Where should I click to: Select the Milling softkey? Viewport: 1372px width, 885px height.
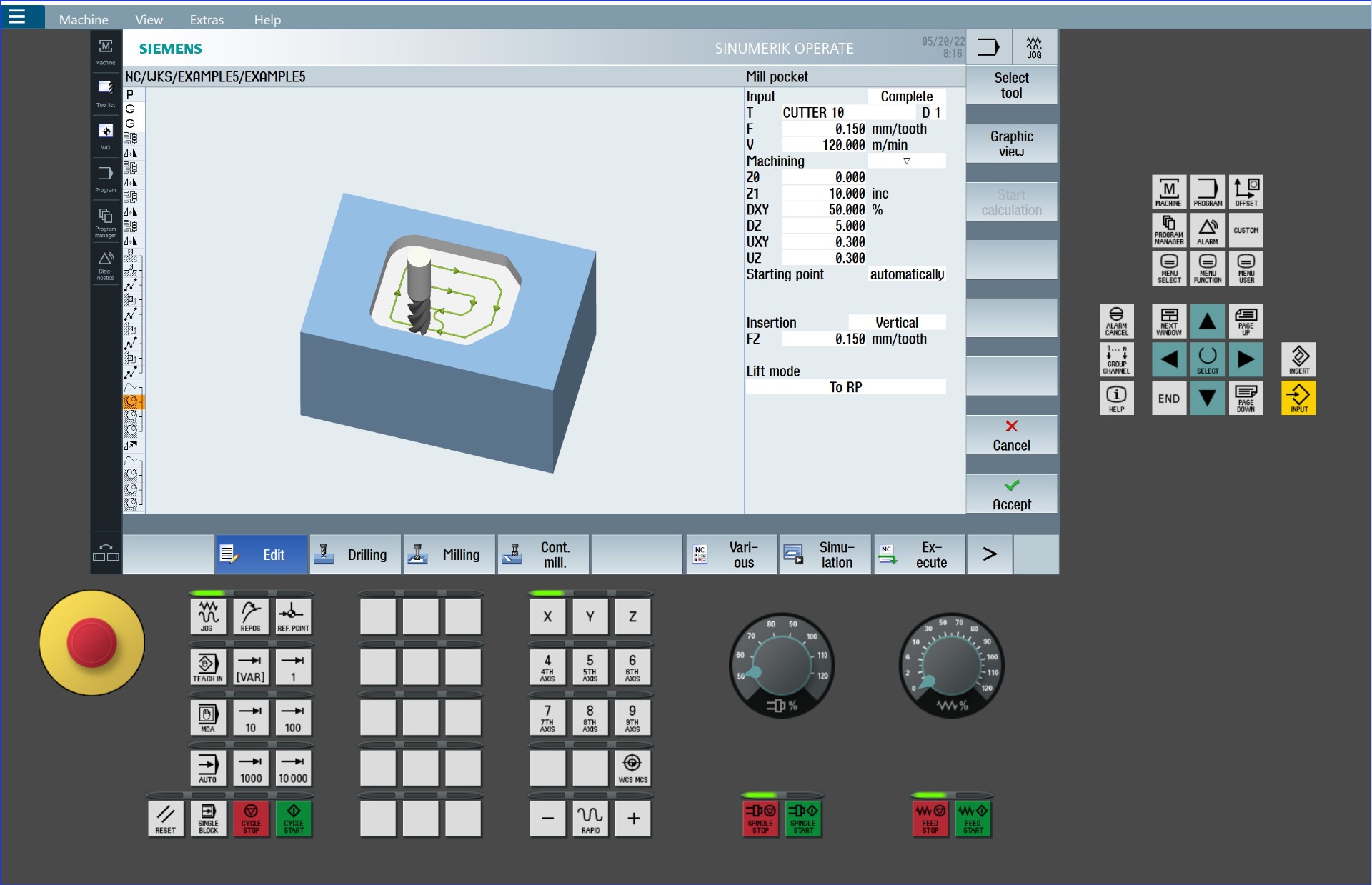click(x=449, y=554)
